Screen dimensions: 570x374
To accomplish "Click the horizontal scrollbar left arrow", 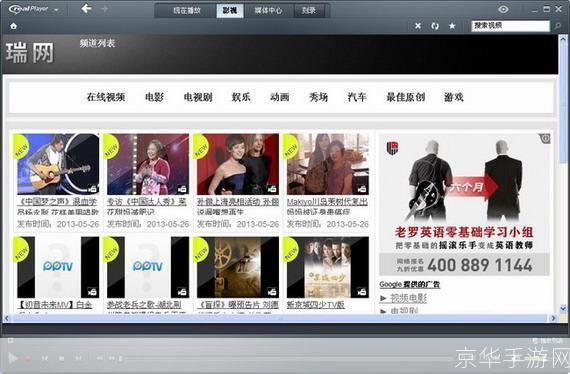I will 6,318.
